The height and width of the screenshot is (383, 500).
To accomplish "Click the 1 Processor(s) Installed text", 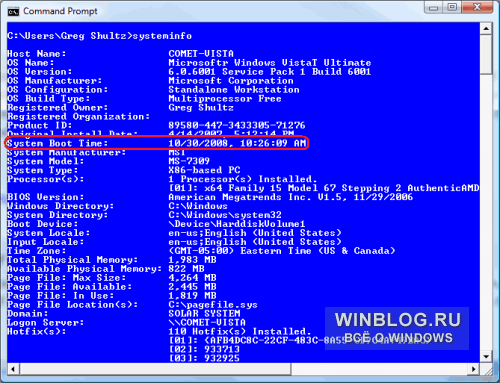I will [243, 179].
